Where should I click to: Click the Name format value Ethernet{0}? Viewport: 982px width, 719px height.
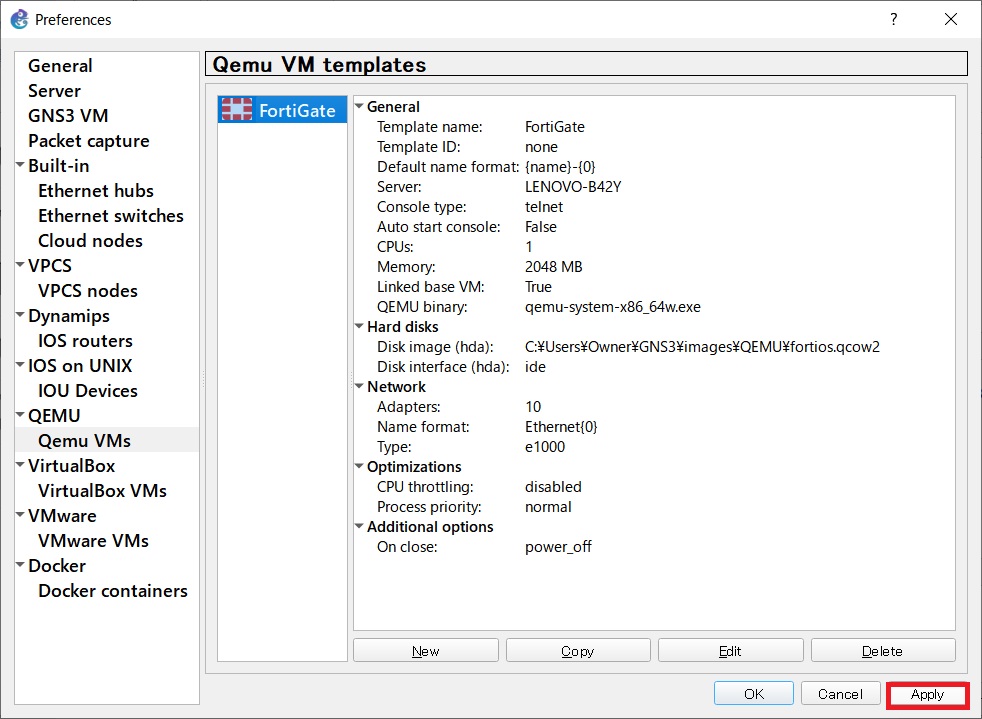tap(561, 427)
